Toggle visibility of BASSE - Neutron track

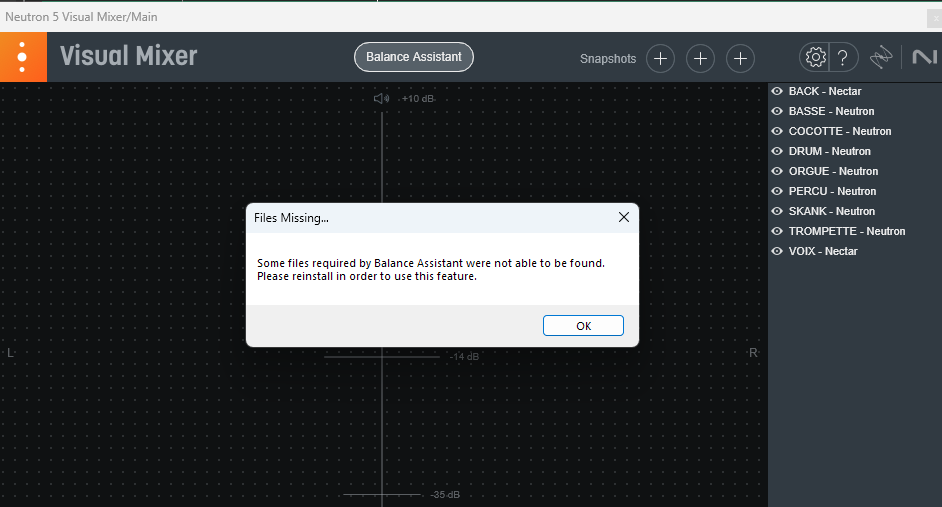[x=777, y=111]
